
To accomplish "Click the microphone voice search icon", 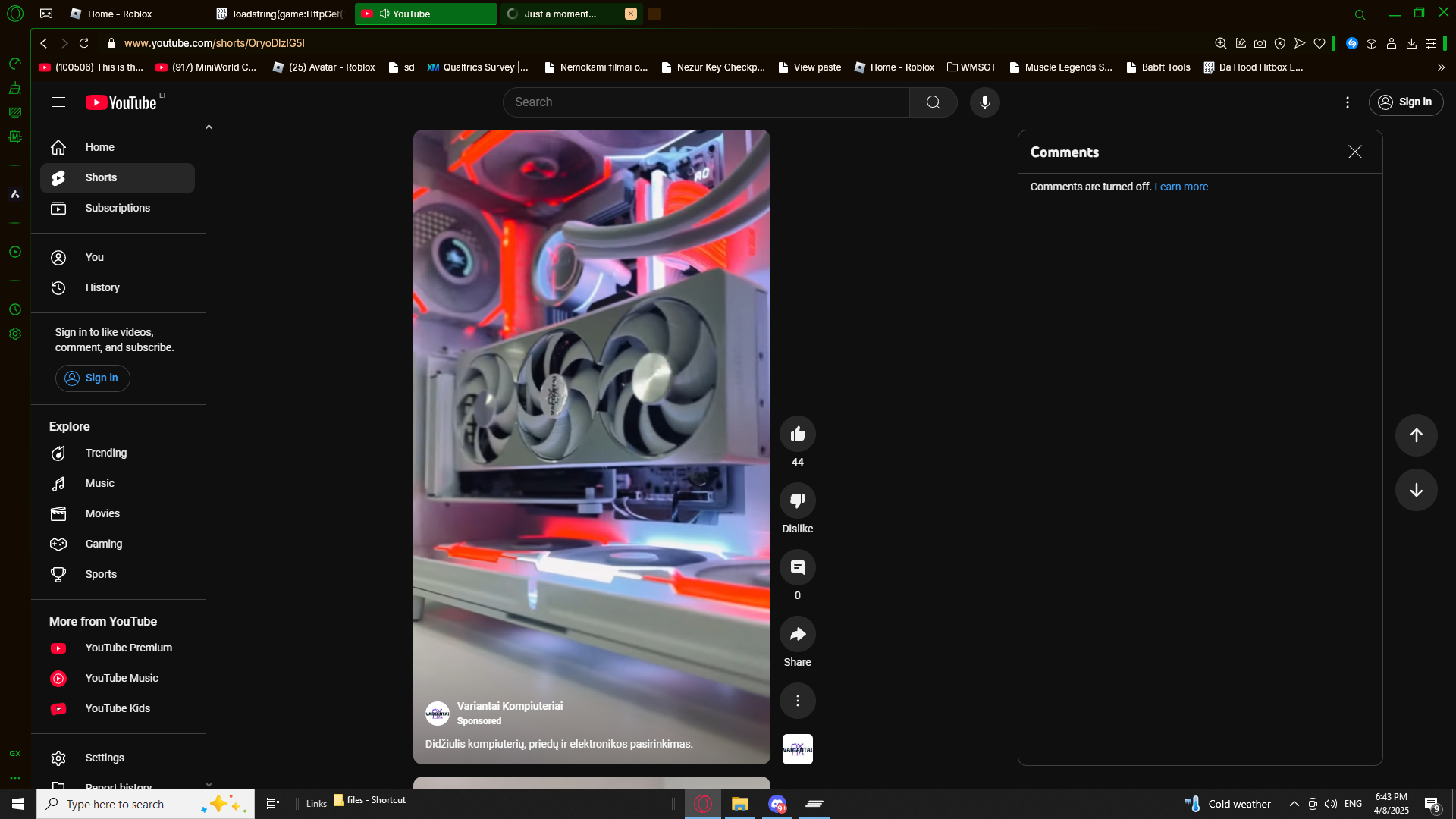I will [x=984, y=102].
